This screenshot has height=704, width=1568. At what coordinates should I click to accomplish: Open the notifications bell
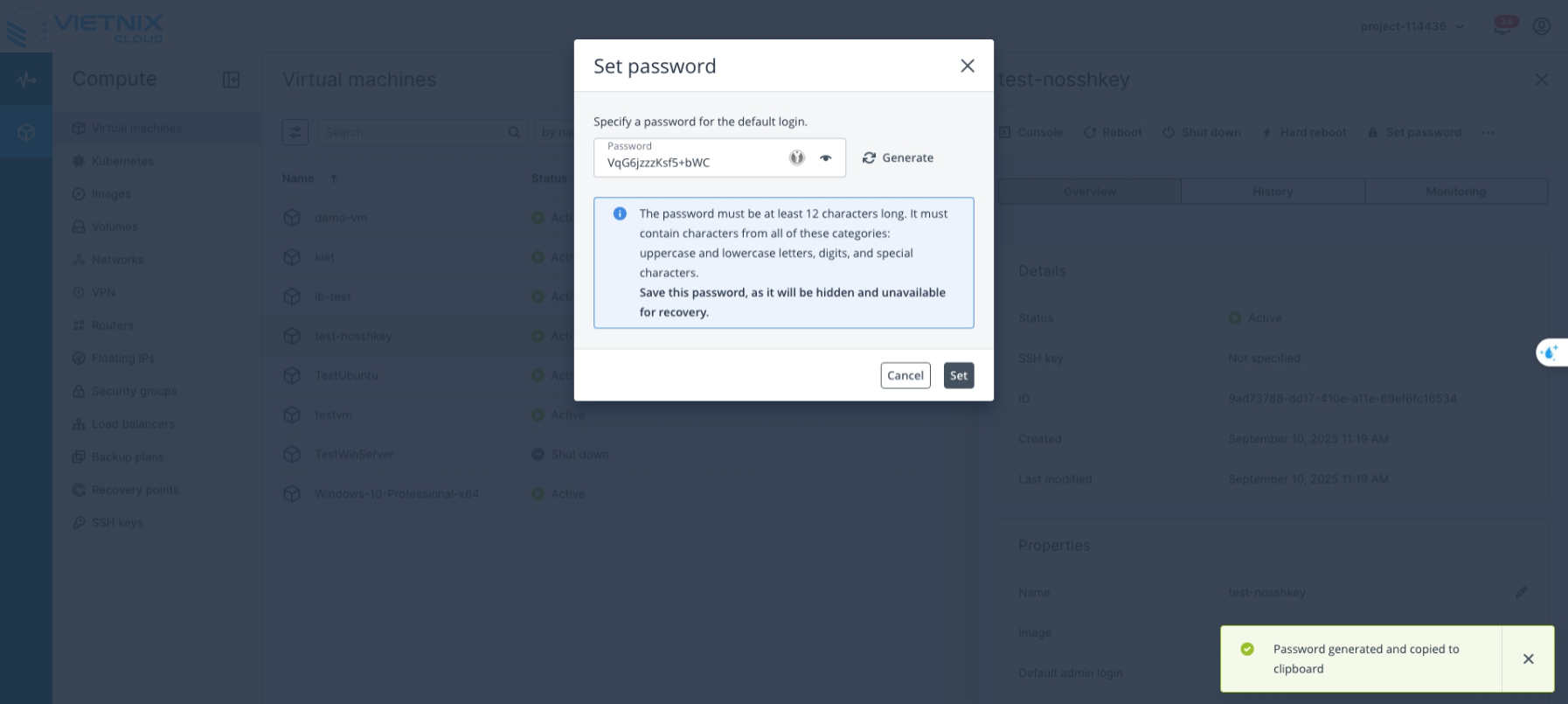(1502, 25)
